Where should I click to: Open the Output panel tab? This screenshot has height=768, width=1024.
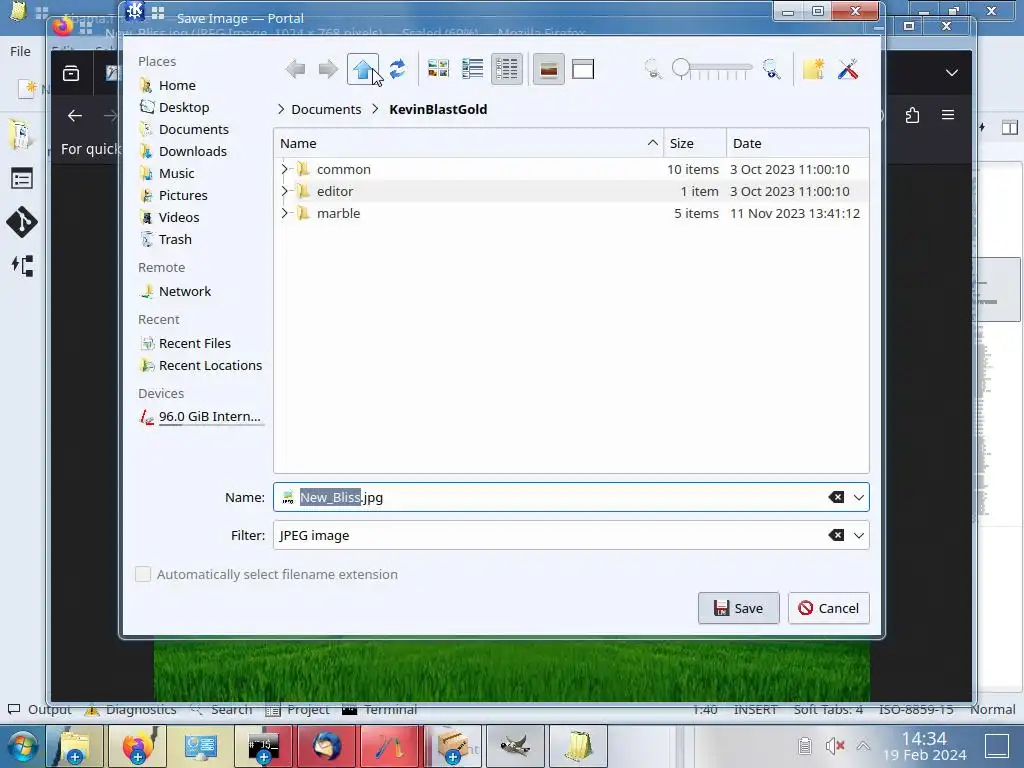point(39,709)
